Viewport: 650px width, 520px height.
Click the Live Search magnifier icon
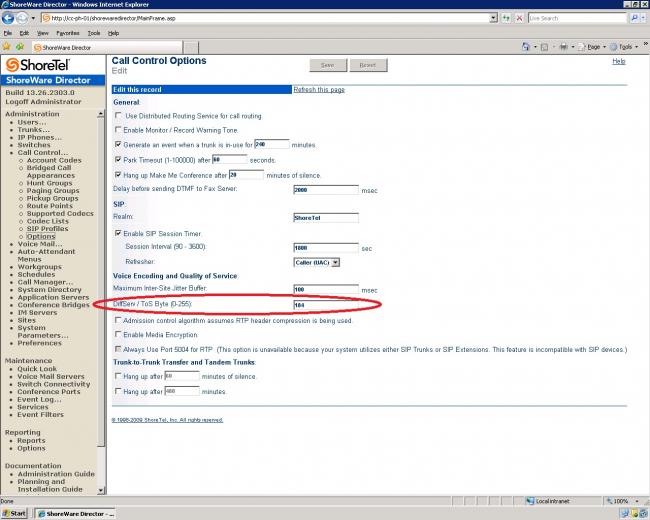click(634, 18)
